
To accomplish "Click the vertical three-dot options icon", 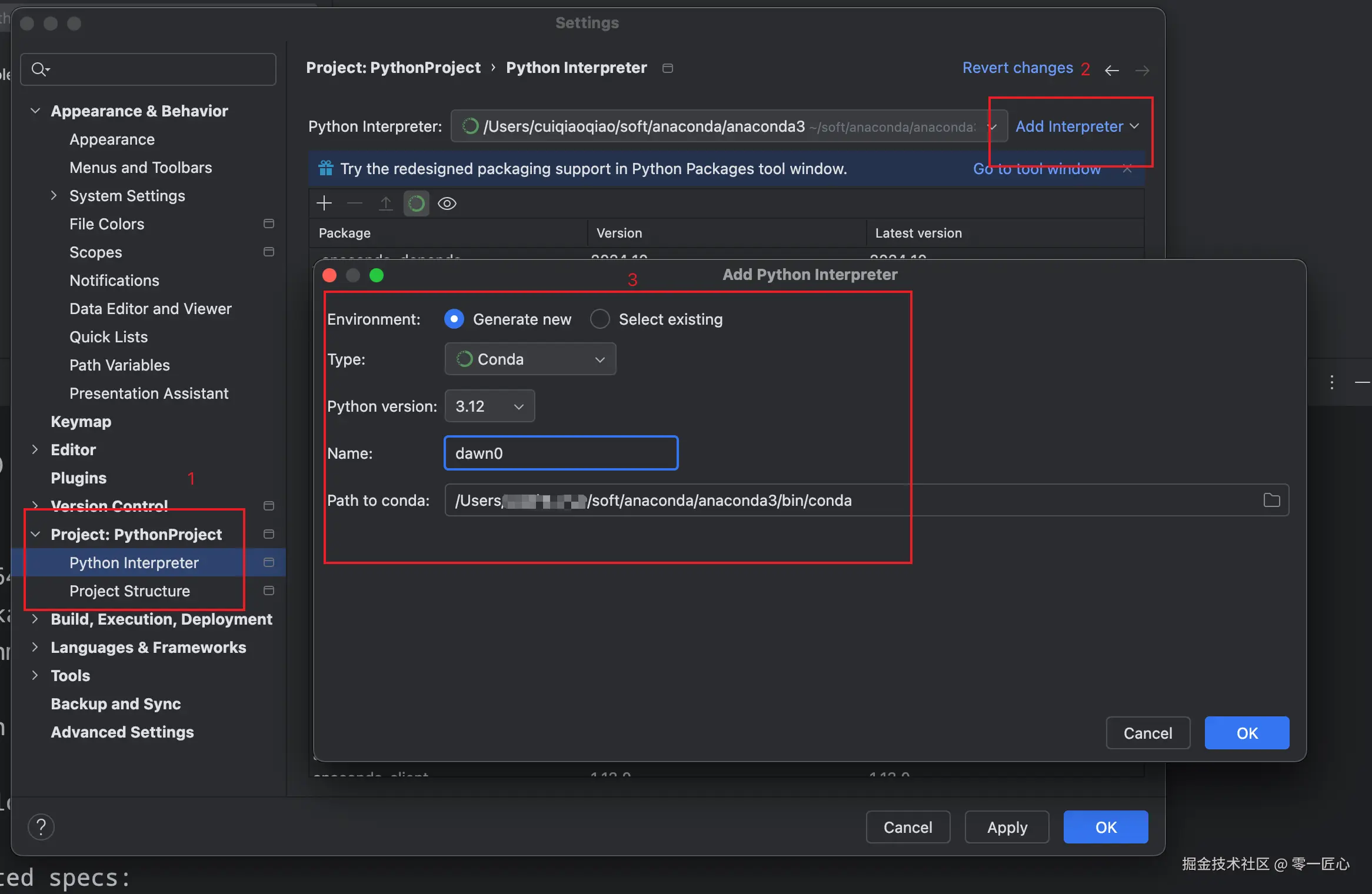I will [x=1332, y=382].
